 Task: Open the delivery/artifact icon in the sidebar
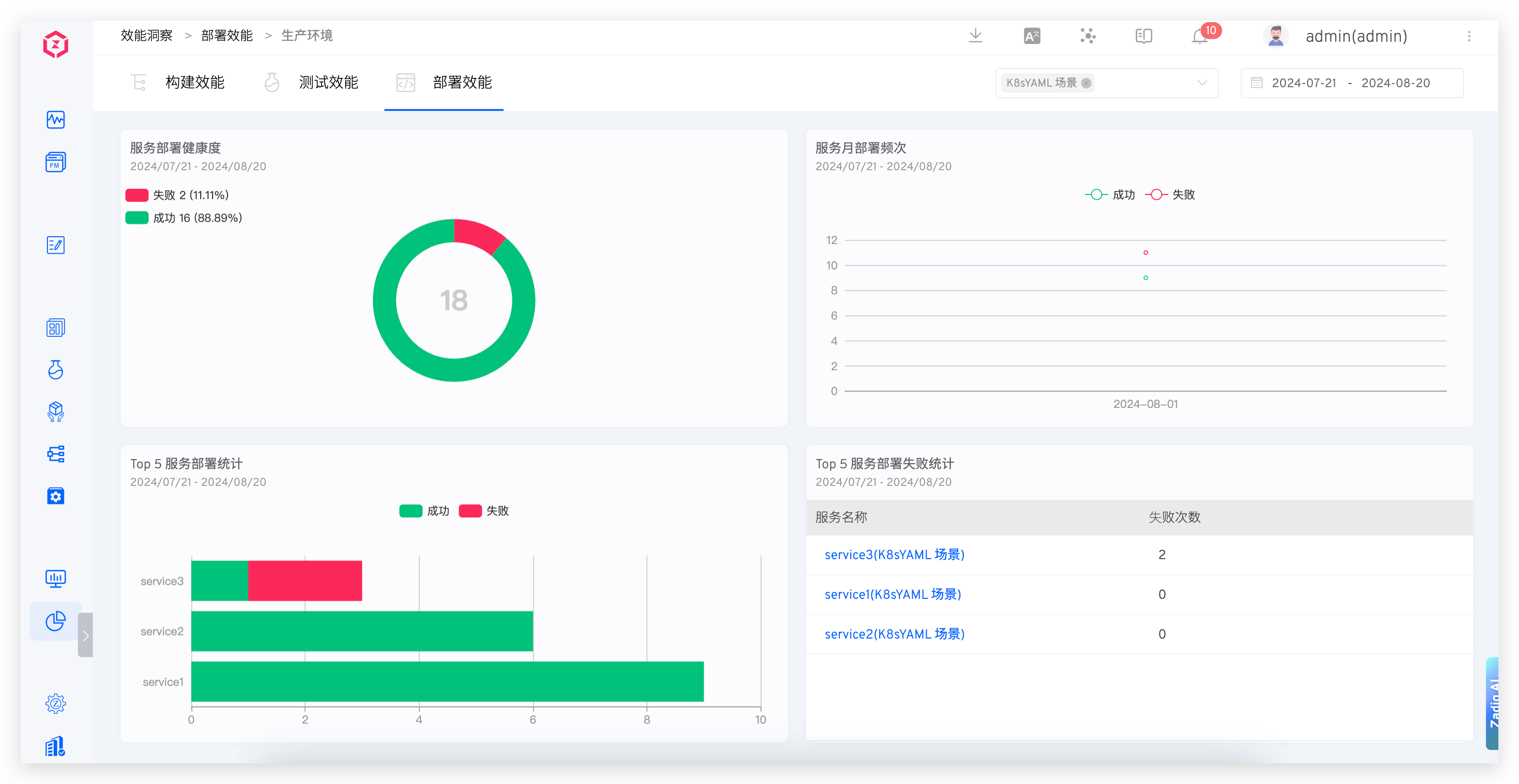(55, 412)
